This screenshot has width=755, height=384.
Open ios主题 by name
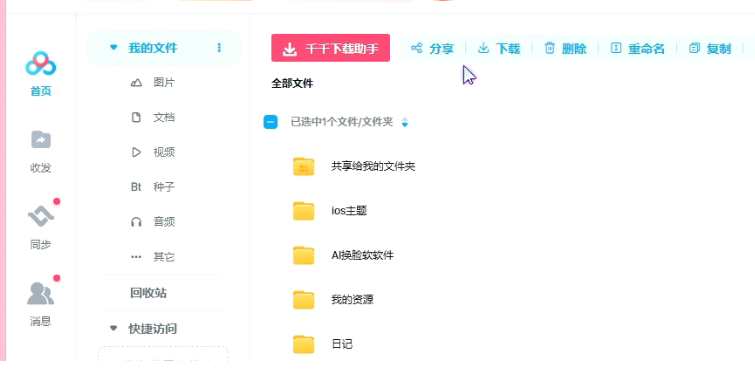click(349, 211)
